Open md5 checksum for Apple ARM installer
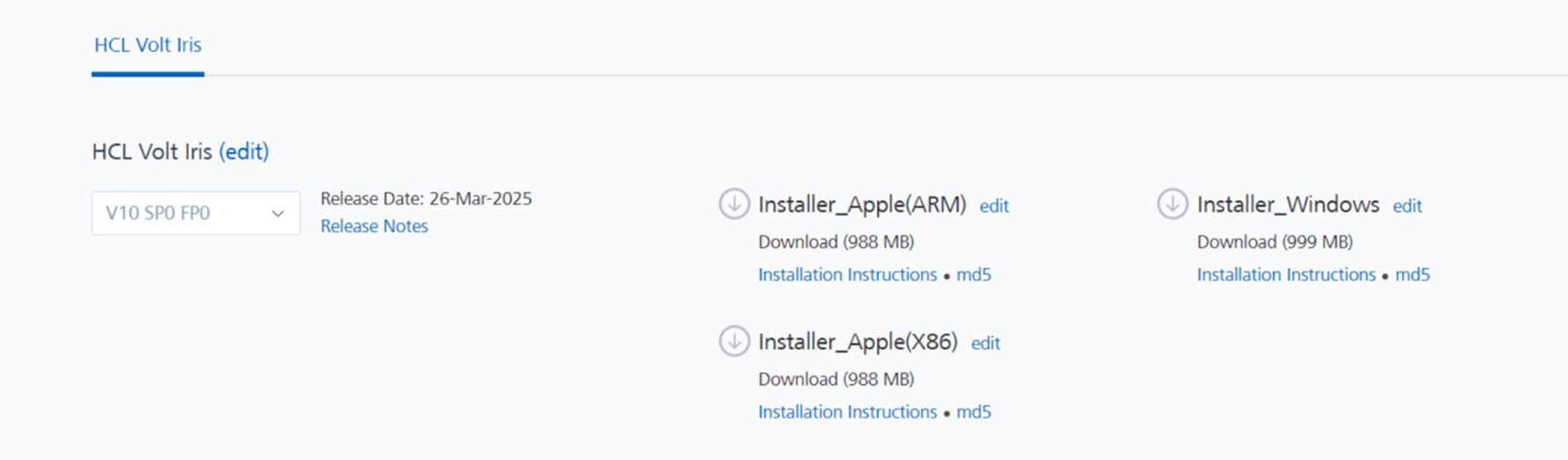 click(973, 275)
